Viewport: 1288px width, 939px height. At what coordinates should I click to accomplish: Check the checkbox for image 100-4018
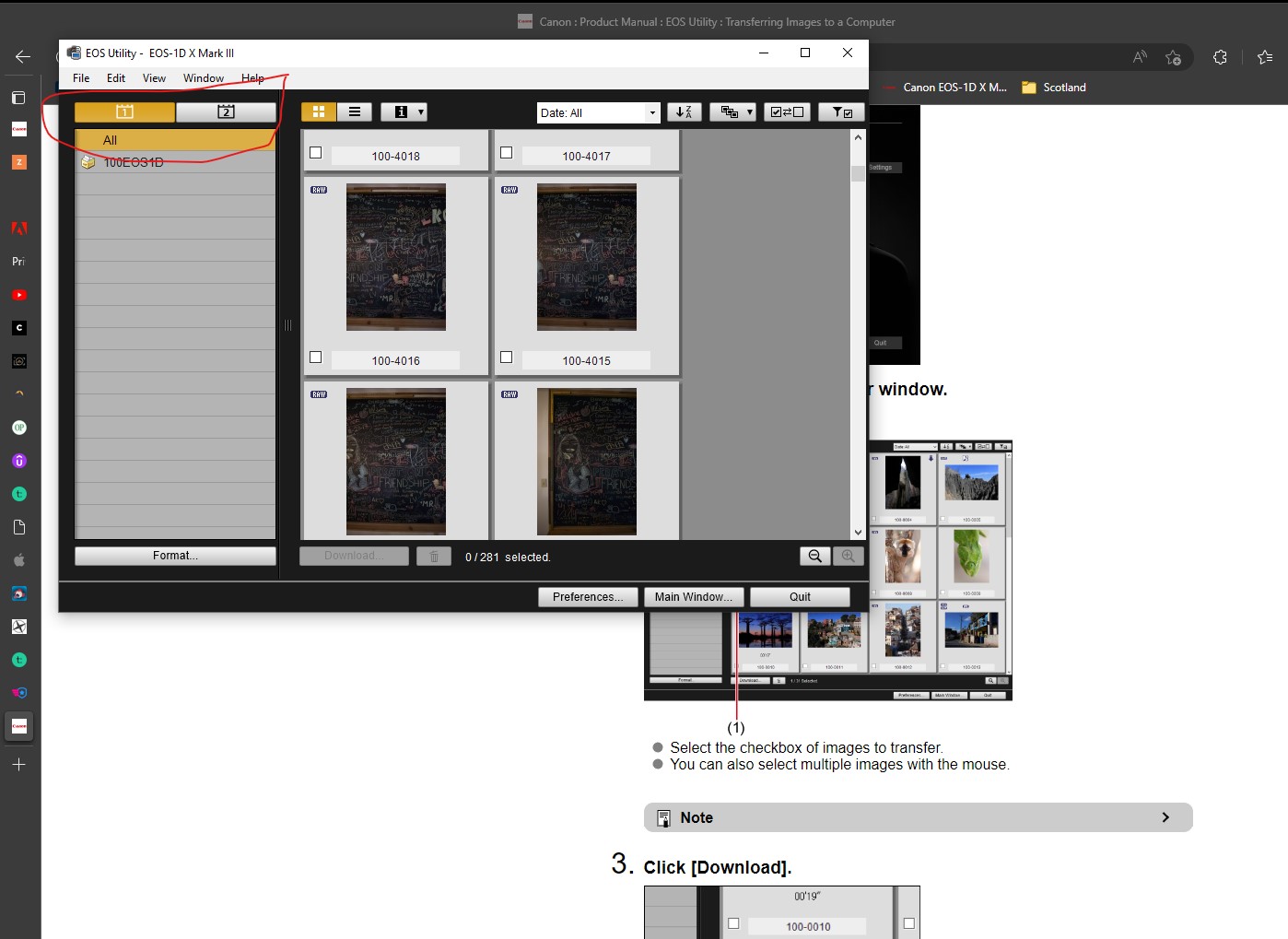(x=316, y=152)
